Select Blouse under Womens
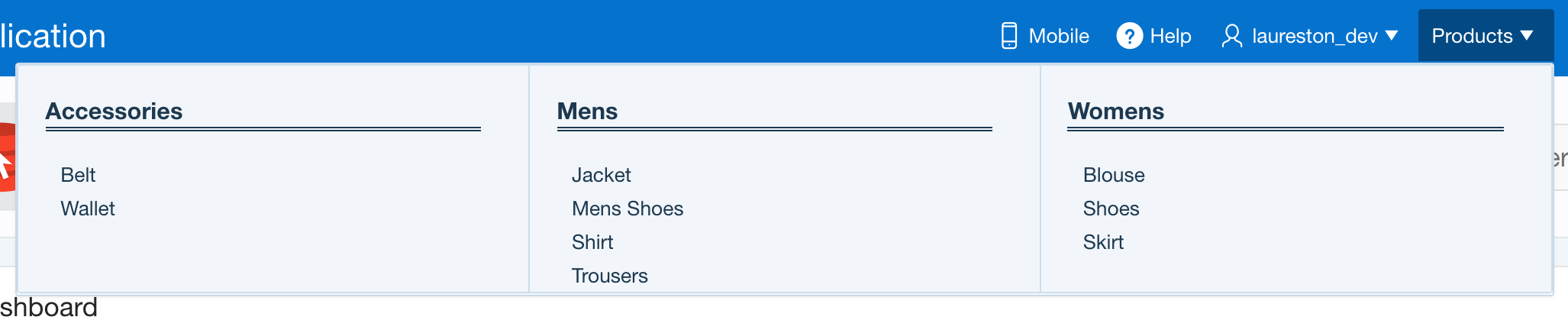 (1114, 175)
